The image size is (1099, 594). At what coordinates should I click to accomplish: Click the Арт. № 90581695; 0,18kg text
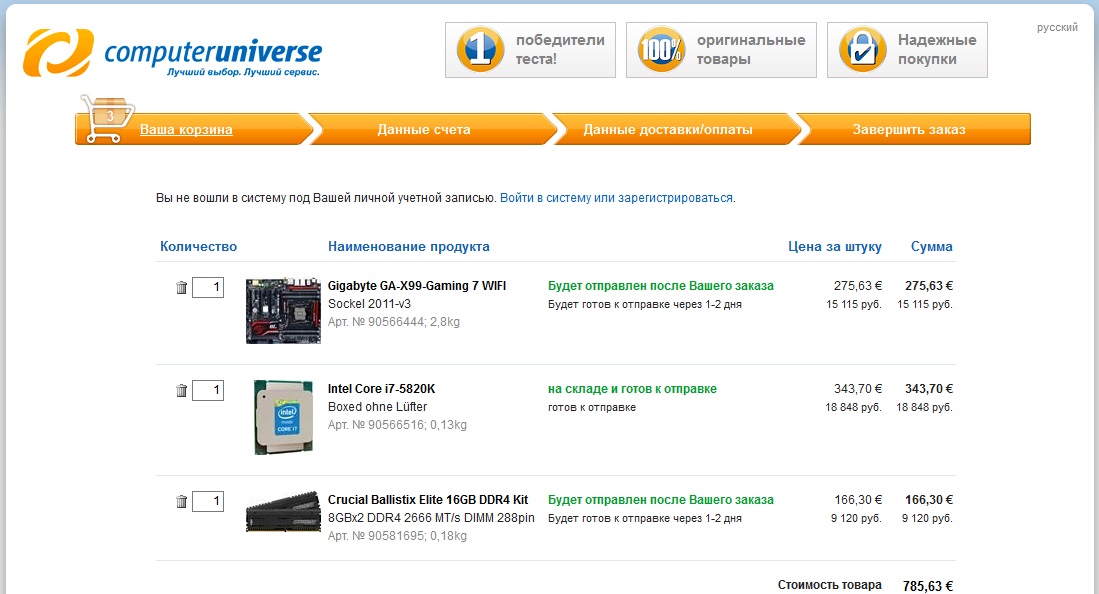(397, 536)
